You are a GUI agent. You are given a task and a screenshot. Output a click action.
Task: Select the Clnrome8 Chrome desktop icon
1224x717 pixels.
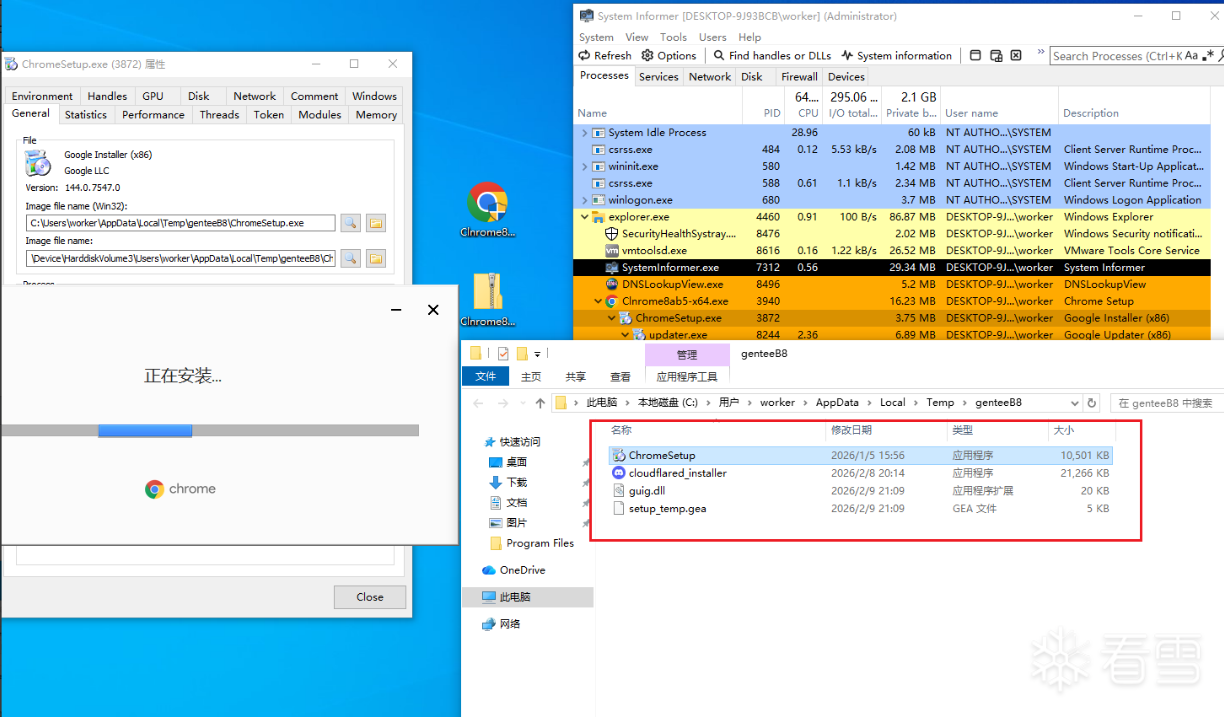[487, 211]
